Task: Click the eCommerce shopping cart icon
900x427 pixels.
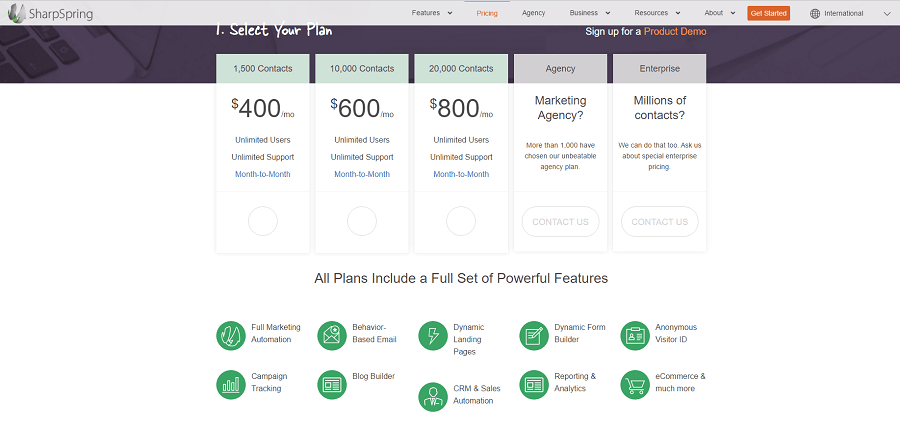Action: (x=635, y=384)
